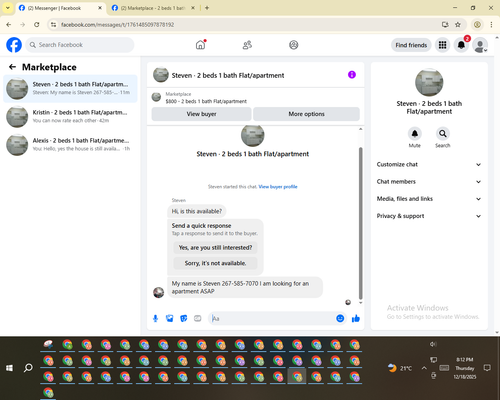The height and width of the screenshot is (400, 500).
Task: Search within the conversation
Action: pos(443,134)
